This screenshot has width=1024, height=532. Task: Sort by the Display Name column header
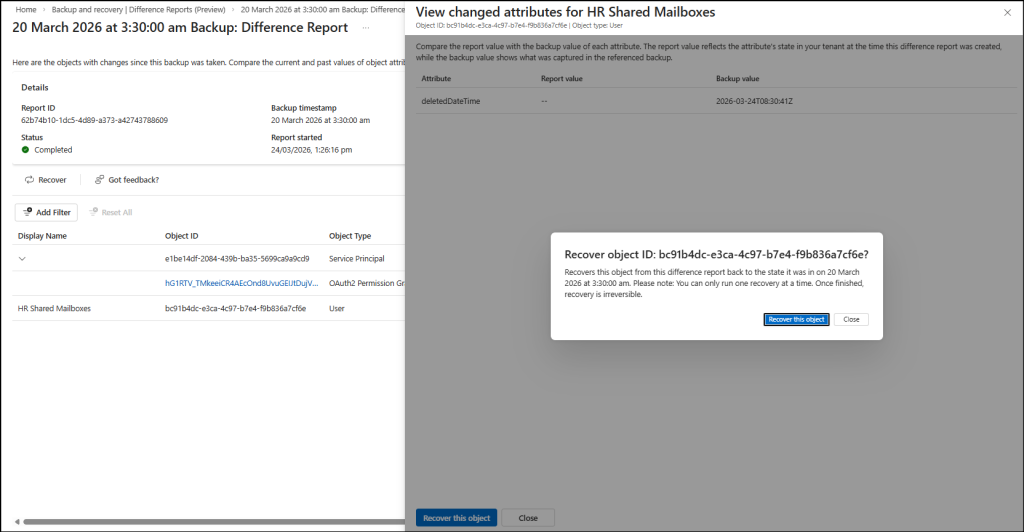(42, 236)
